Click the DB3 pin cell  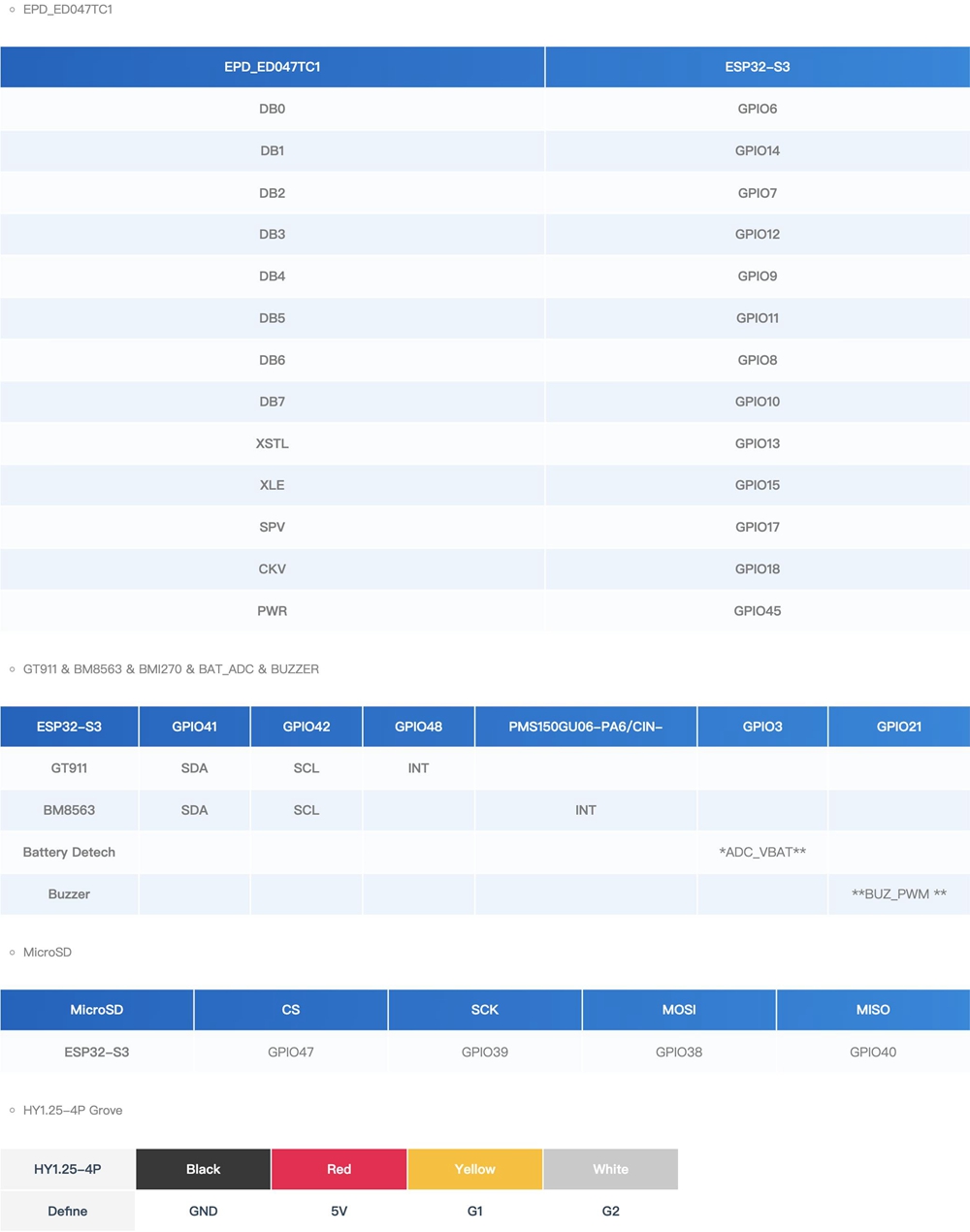pyautogui.click(x=272, y=234)
